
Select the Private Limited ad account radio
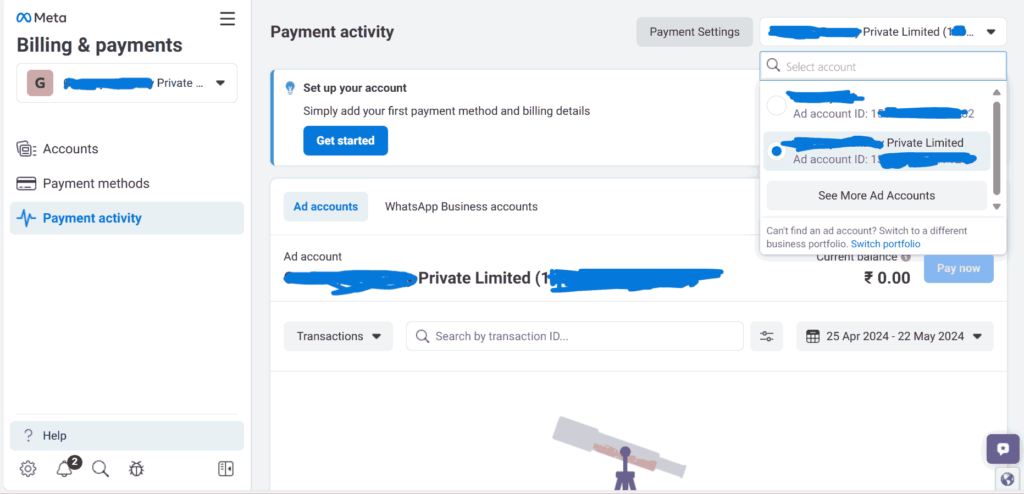click(x=777, y=151)
